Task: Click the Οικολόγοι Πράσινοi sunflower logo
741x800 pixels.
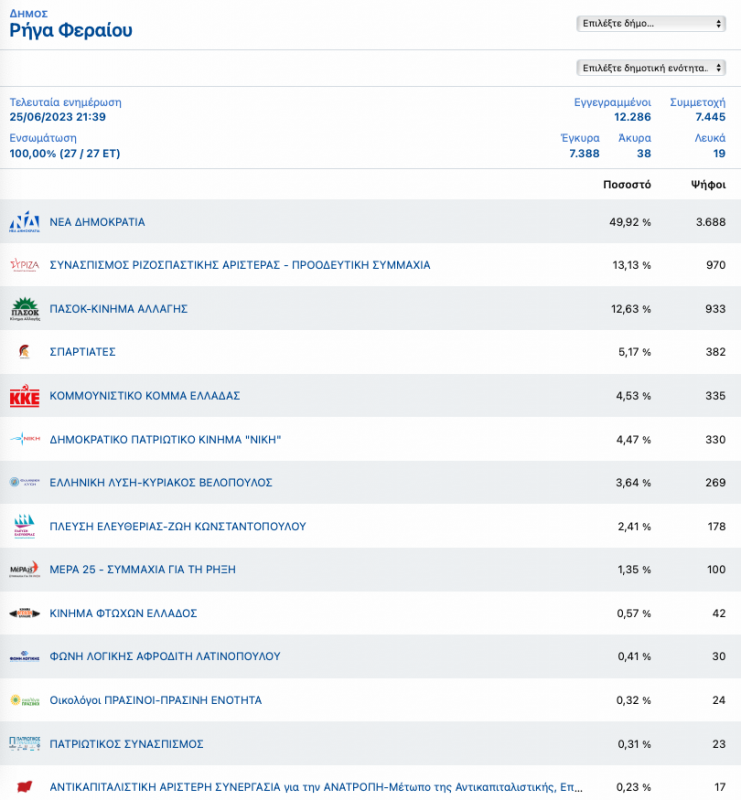Action: [x=24, y=701]
